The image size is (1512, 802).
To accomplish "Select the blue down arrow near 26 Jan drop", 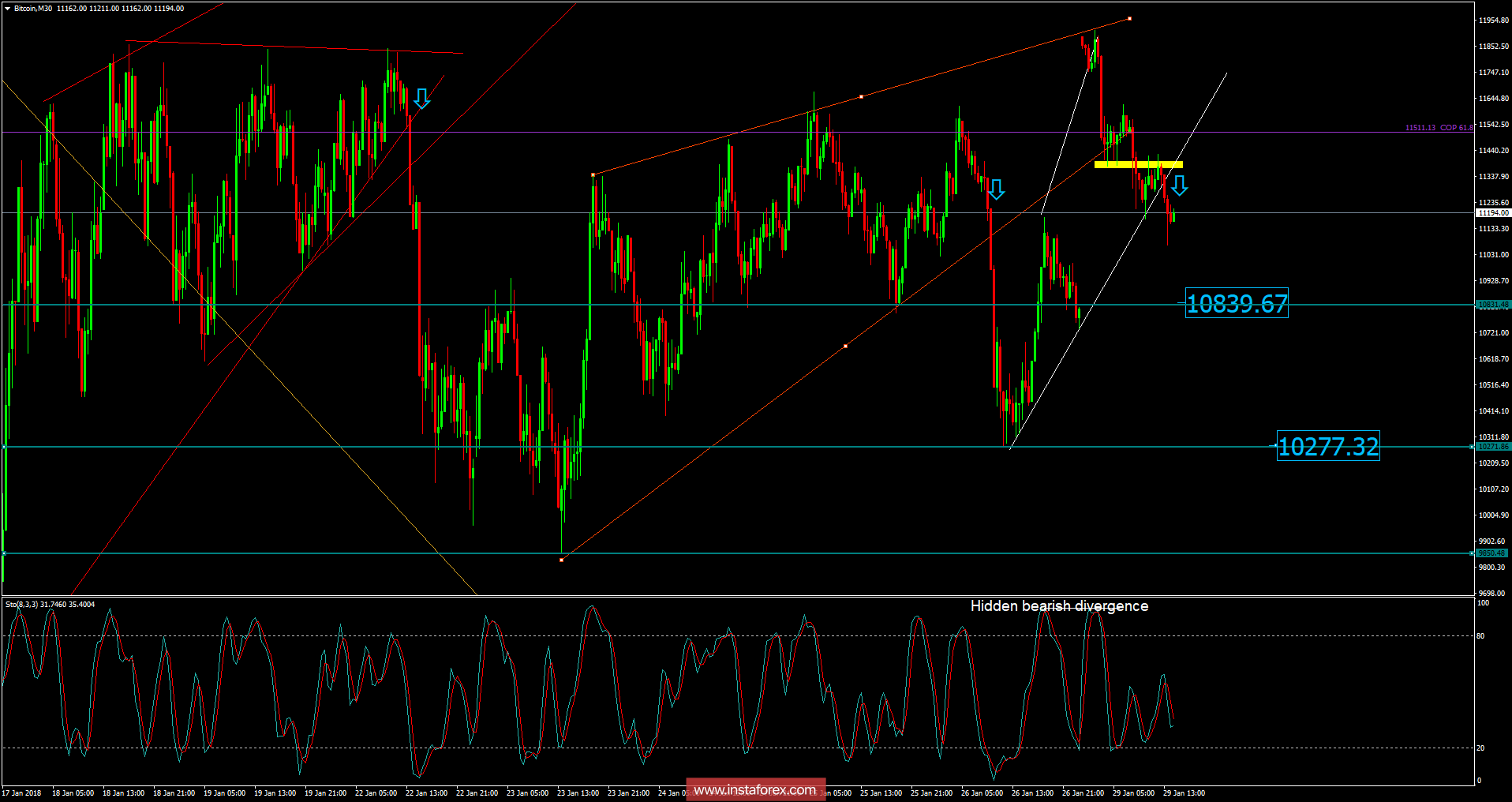I will [x=997, y=189].
